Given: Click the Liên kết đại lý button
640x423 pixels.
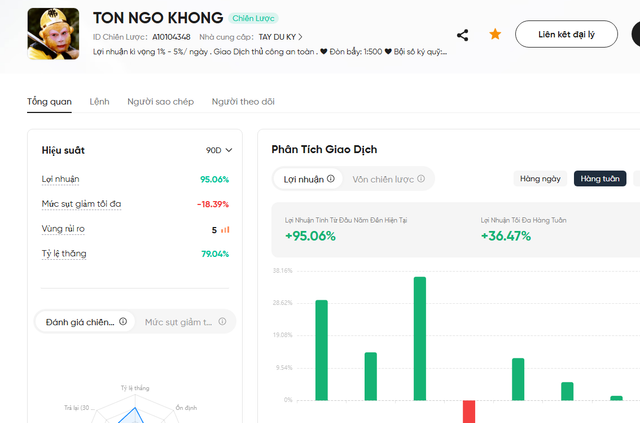Looking at the screenshot, I should pyautogui.click(x=566, y=34).
